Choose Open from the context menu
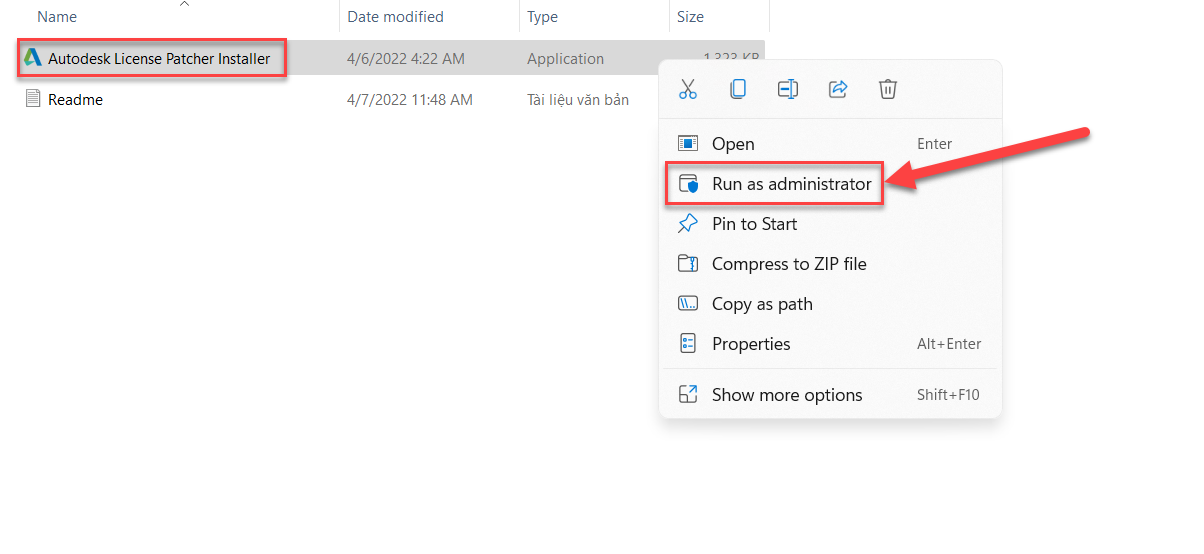The image size is (1204, 554). [x=733, y=144]
